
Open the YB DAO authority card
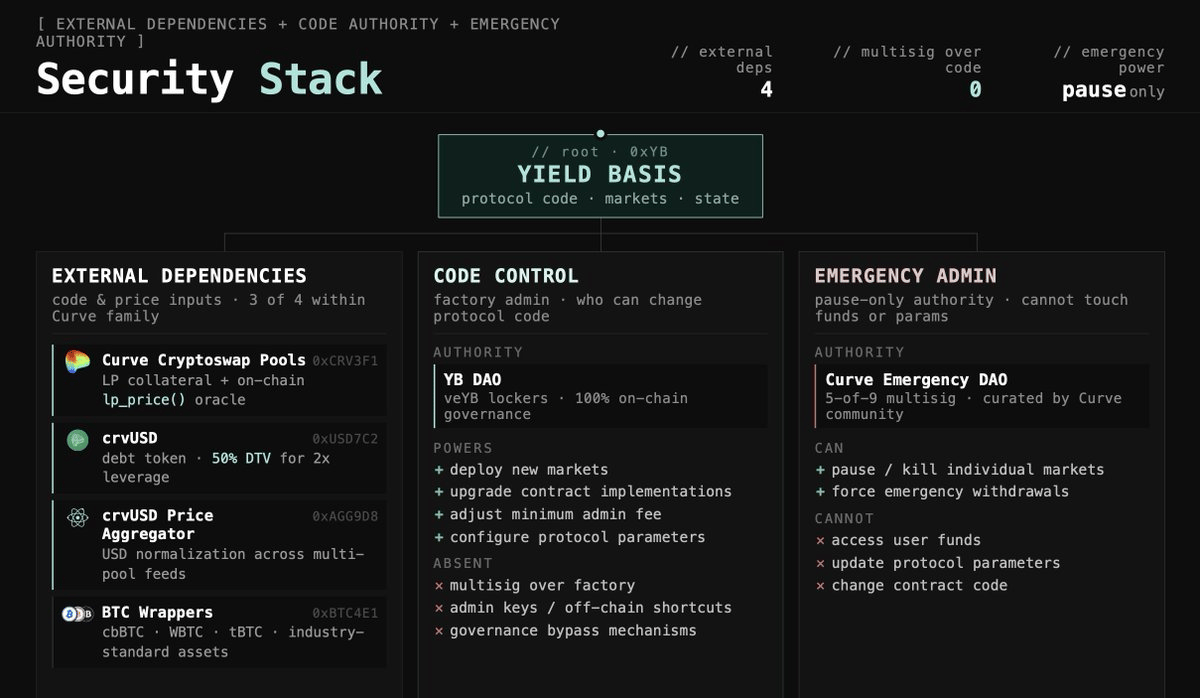tap(600, 396)
